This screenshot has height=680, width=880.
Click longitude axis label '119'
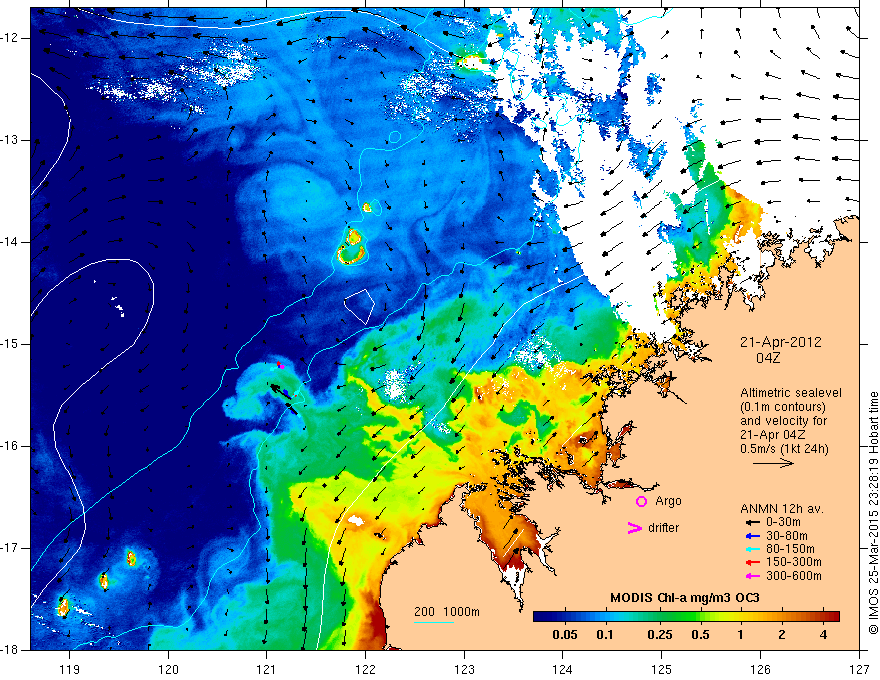tap(69, 669)
